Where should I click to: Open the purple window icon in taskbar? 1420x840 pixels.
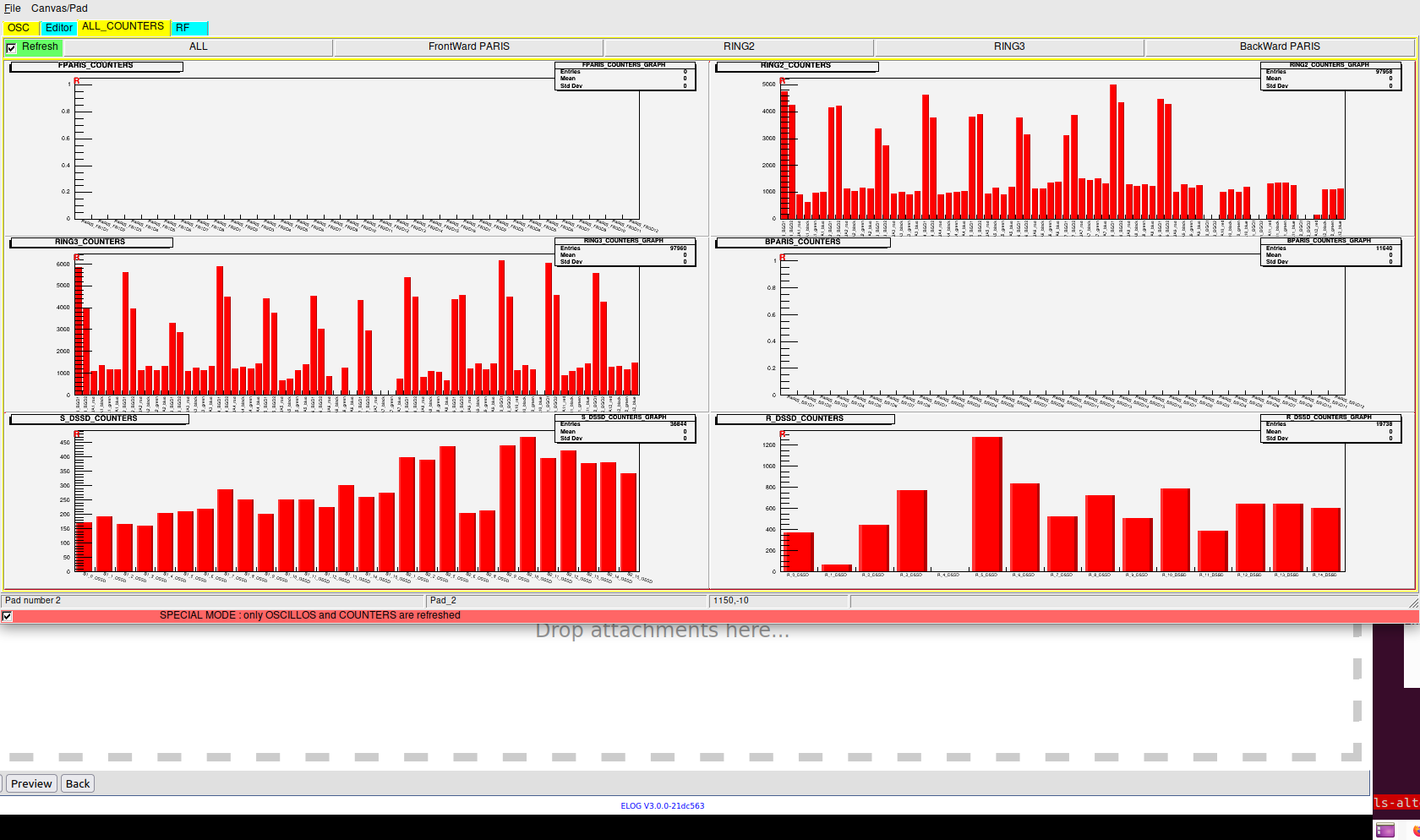tap(1384, 830)
